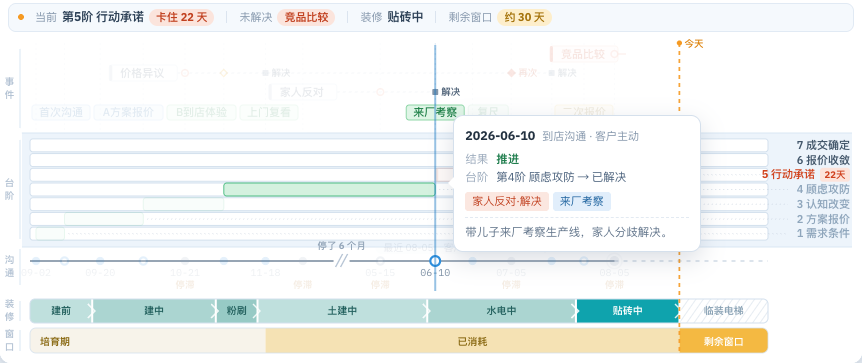Click the 家人反对·解决 tag in tooltip
Image resolution: width=862 pixels, height=363 pixels.
pos(507,201)
